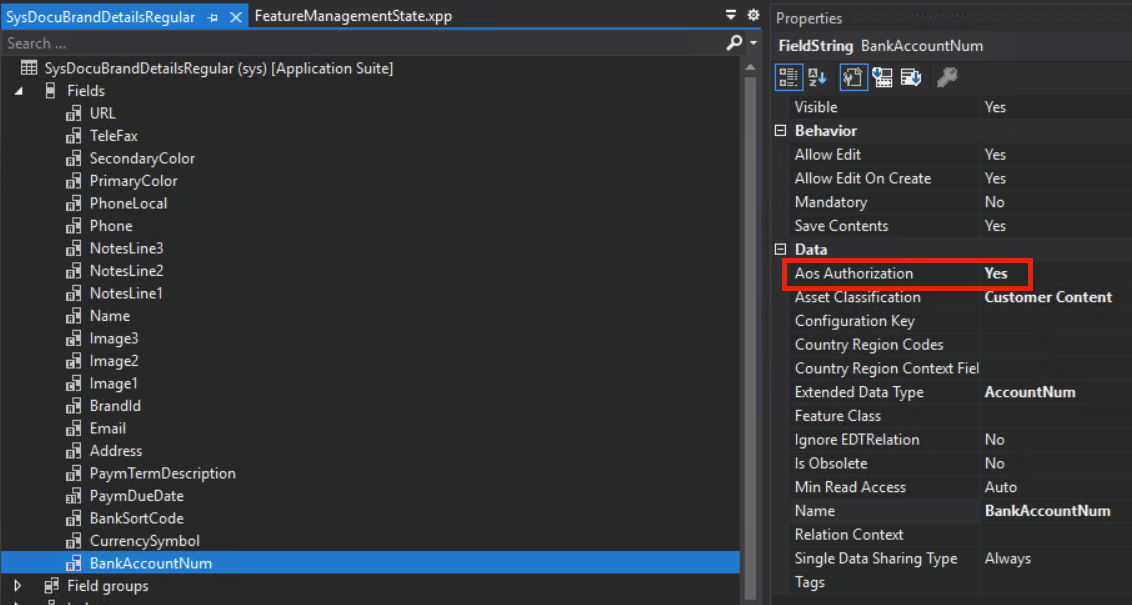Screen dimensions: 1132x605
Task: Close the SysDocuBrandDetailsRegular tab
Action: pos(236,18)
